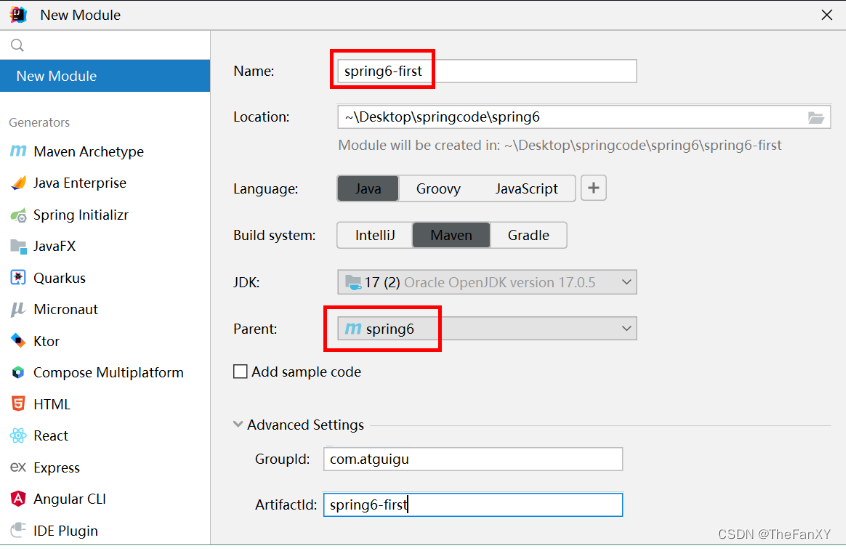Image resolution: width=846 pixels, height=549 pixels.
Task: Close the New Module dialog
Action: pos(827,15)
